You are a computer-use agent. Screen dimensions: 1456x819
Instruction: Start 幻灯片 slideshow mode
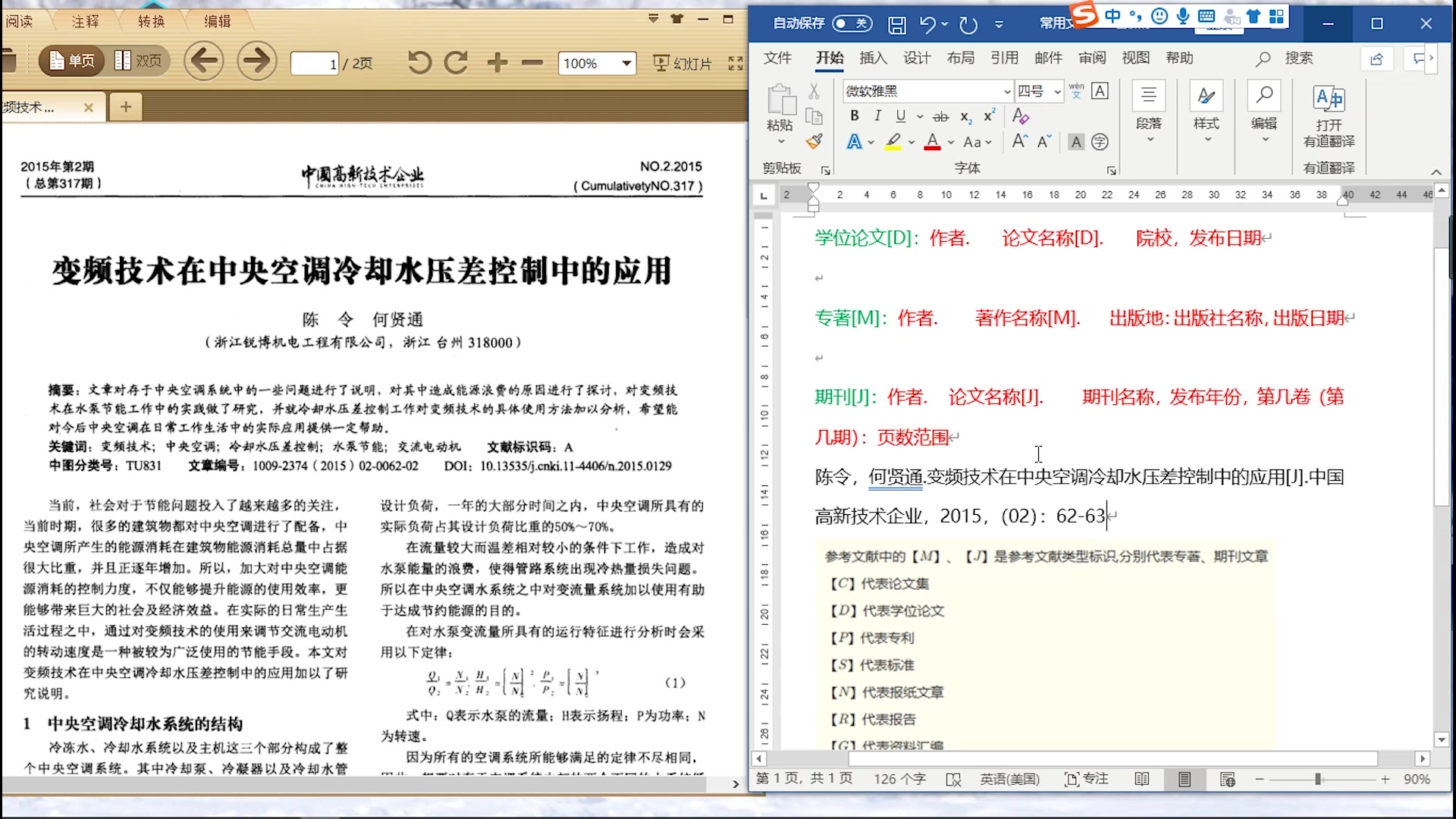click(683, 64)
